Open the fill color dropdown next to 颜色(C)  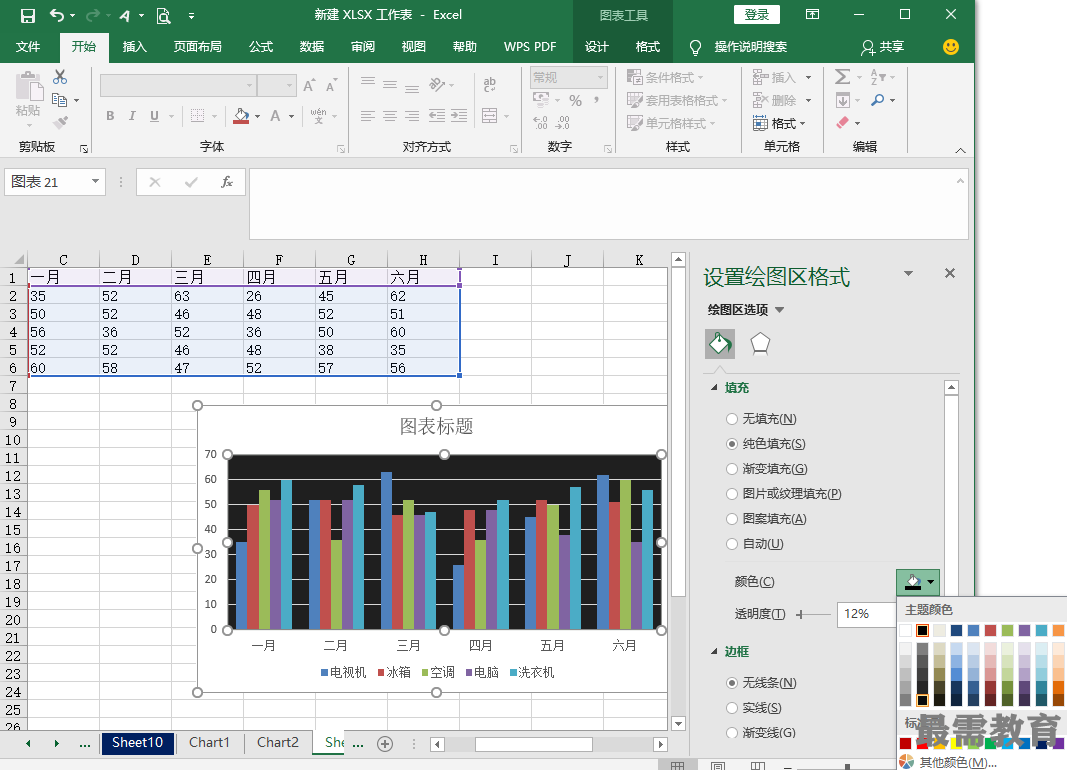[918, 582]
